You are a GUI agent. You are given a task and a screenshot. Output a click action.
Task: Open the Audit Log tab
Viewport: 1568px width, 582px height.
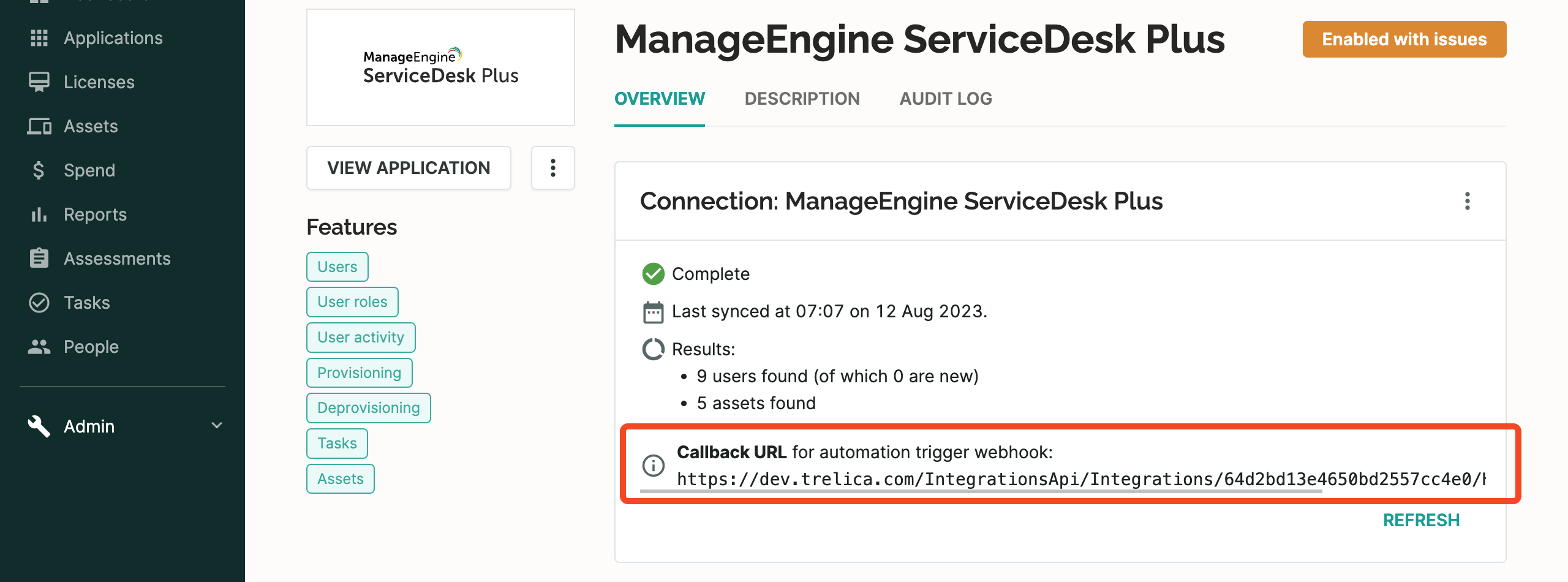coord(946,99)
